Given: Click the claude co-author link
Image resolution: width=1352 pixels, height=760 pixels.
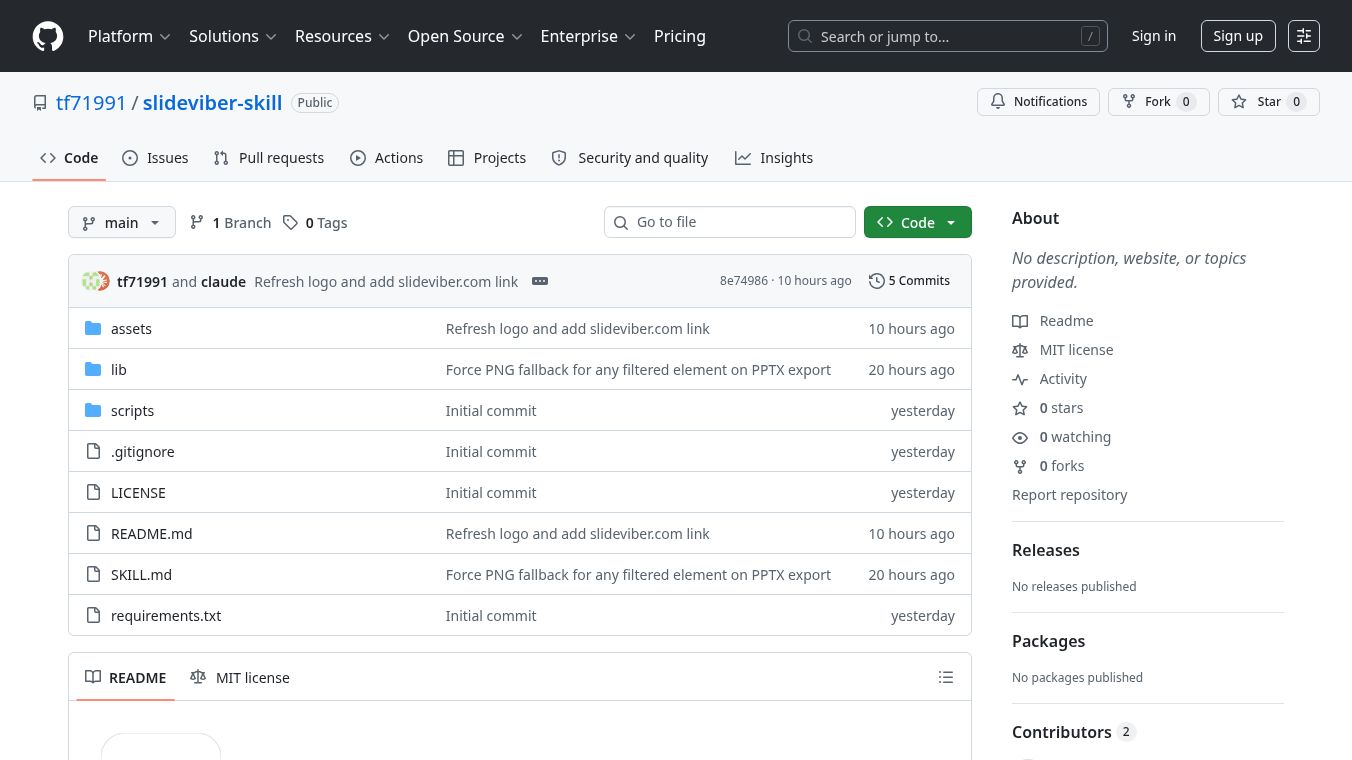Looking at the screenshot, I should (223, 282).
